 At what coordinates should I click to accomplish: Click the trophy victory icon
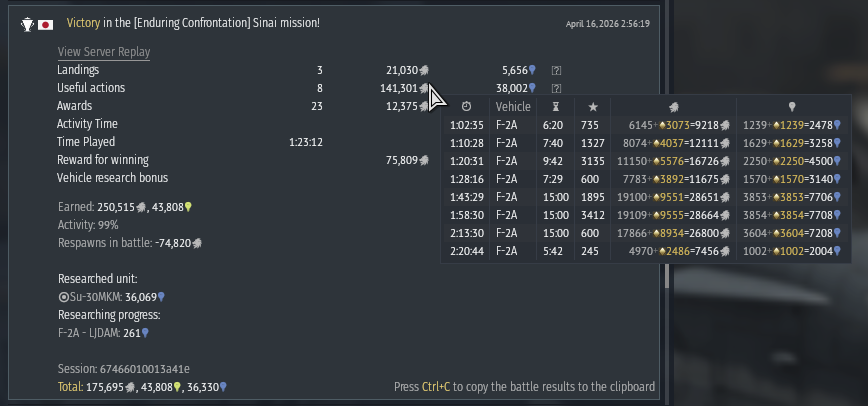27,23
